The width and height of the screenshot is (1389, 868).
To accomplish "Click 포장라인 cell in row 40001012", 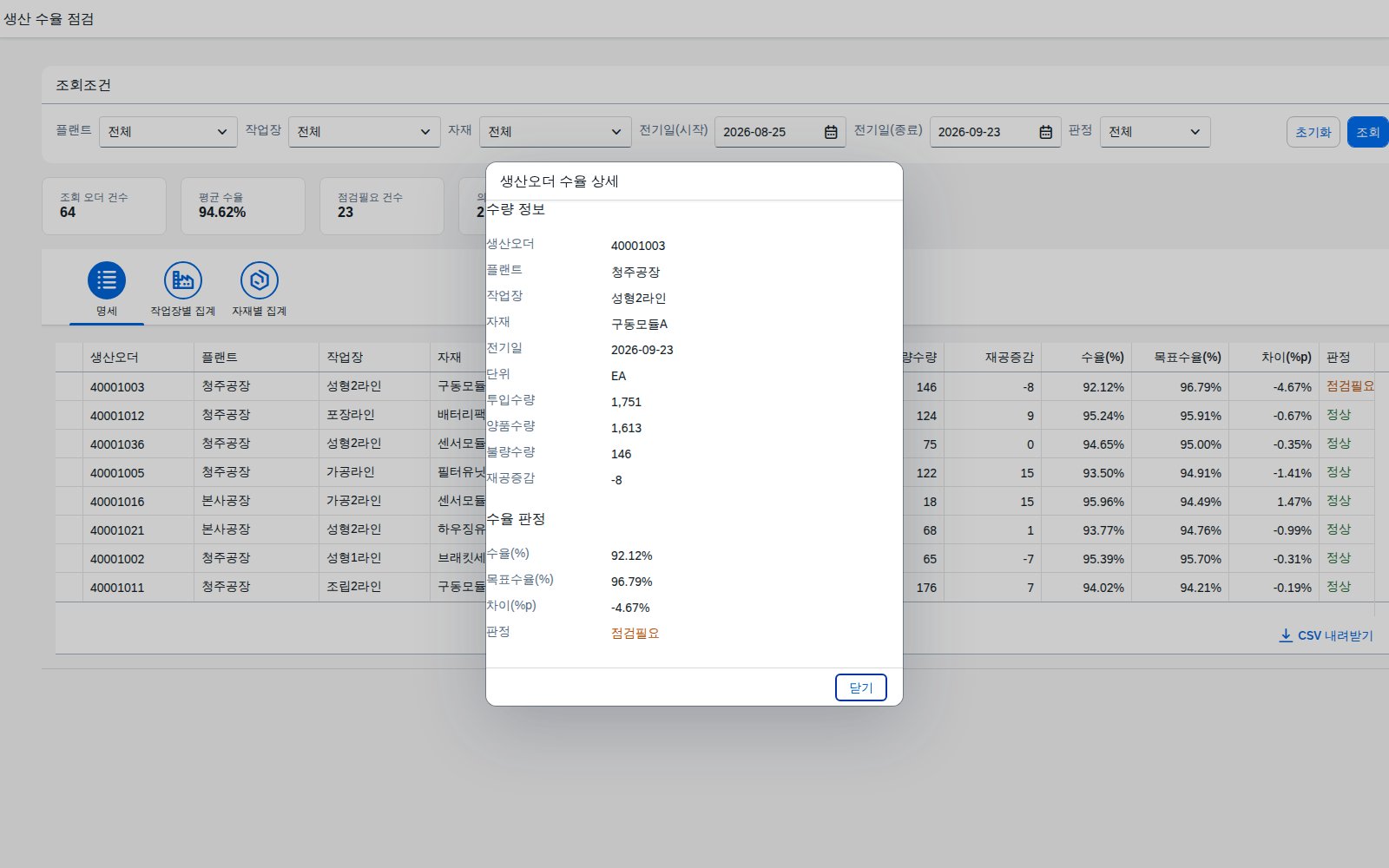I will click(x=351, y=415).
